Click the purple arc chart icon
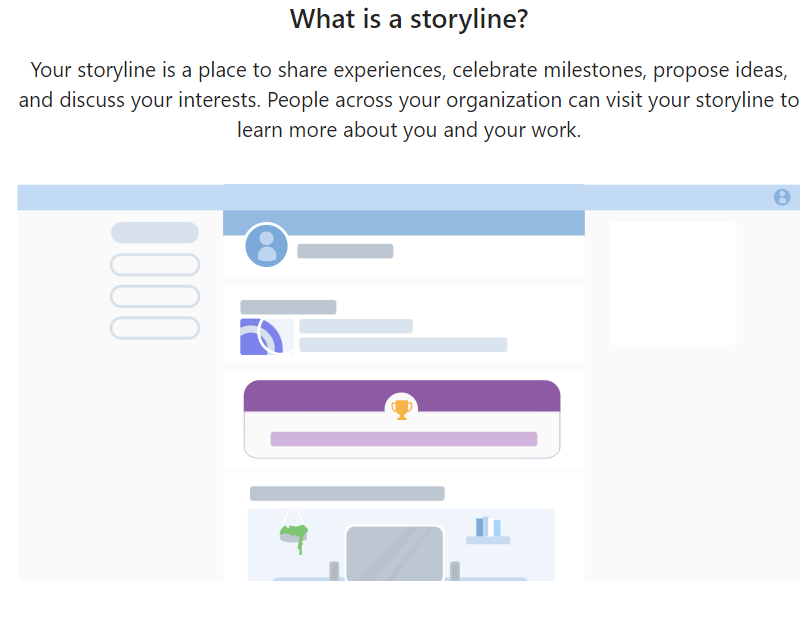Viewport: 807px width, 618px height. point(262,337)
